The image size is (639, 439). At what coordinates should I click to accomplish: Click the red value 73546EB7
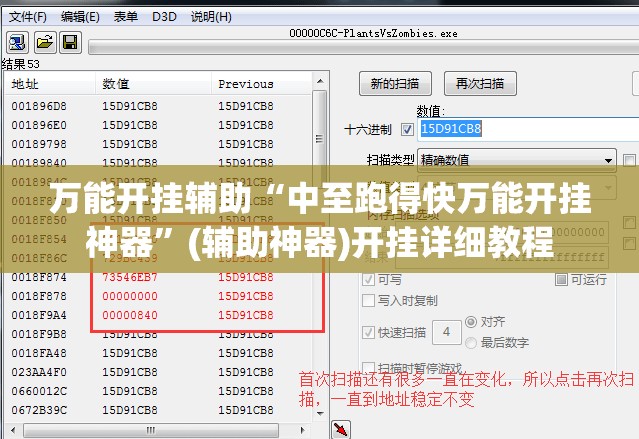click(x=130, y=277)
